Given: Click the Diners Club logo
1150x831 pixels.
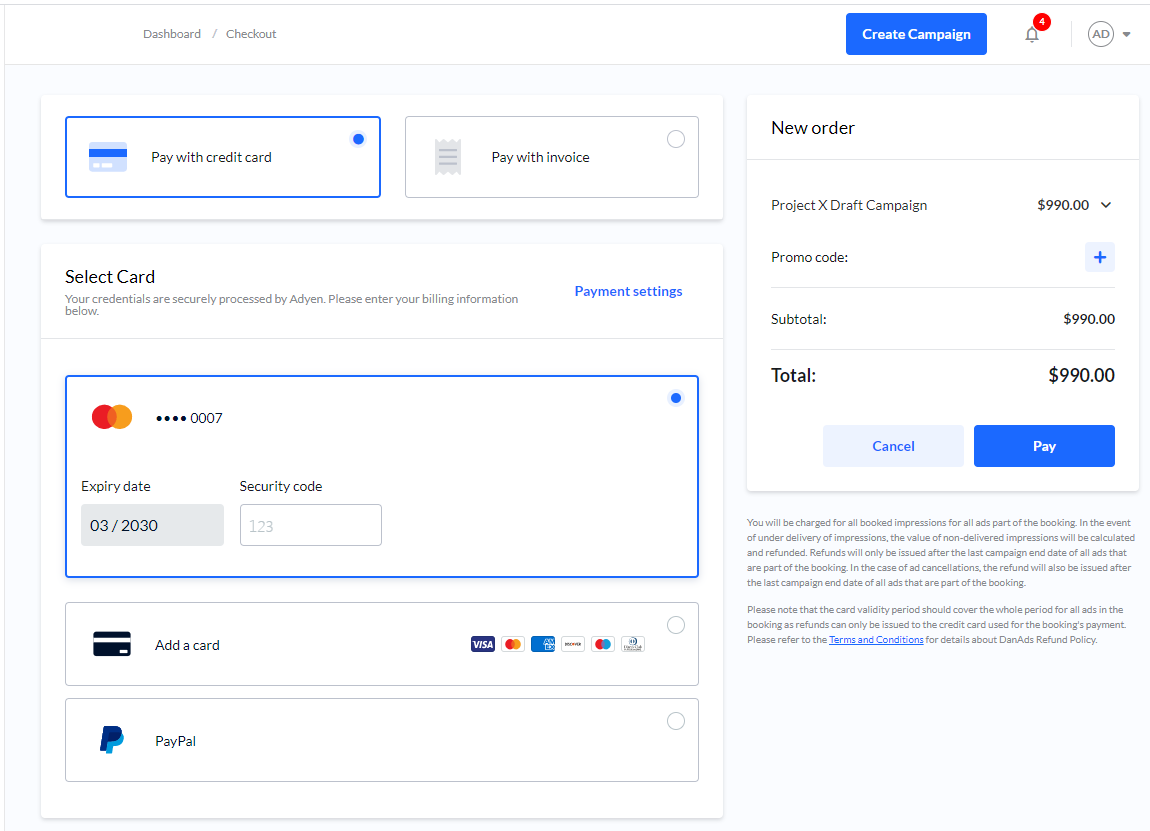Looking at the screenshot, I should click(633, 644).
